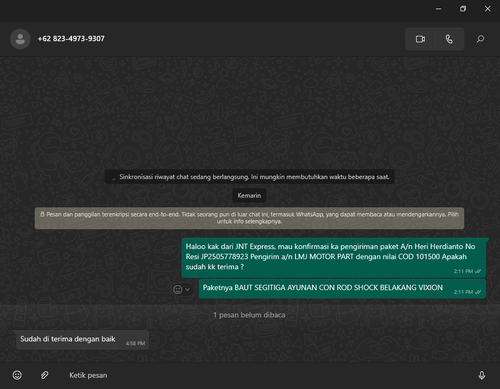Select the 'Paketnya BAUT SEGITIGA AYUNAN' message bubble
This screenshot has width=500, height=389.
342,289
